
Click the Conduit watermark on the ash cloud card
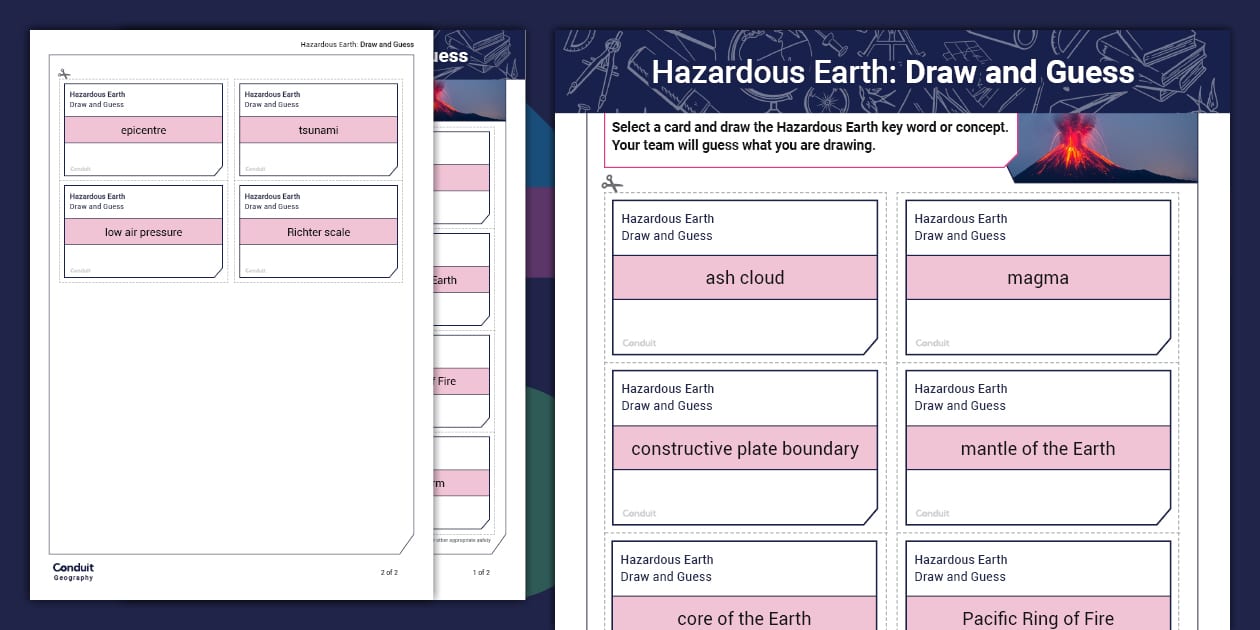639,342
